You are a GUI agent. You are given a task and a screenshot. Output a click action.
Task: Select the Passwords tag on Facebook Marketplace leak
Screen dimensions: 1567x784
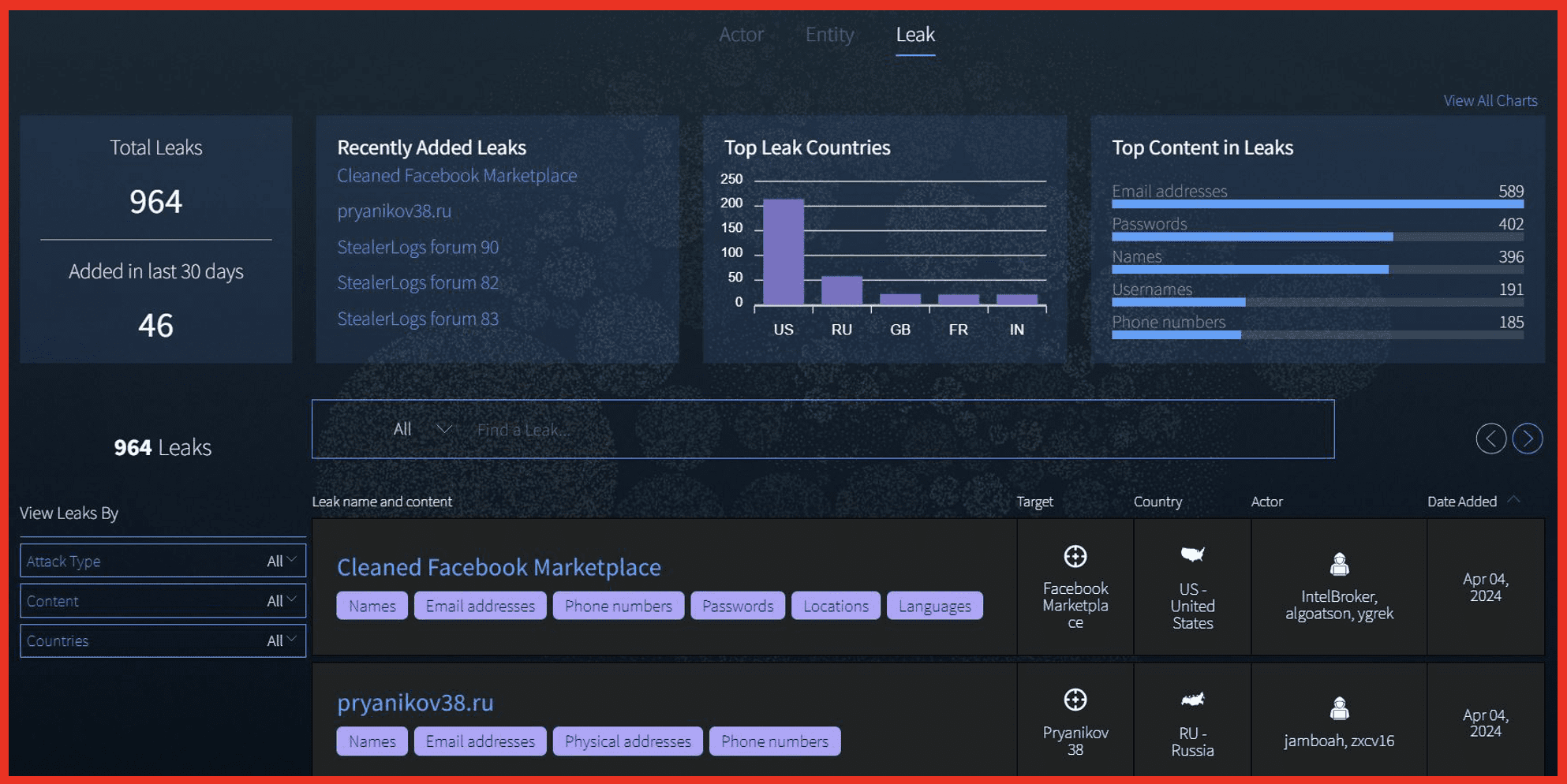(x=737, y=606)
